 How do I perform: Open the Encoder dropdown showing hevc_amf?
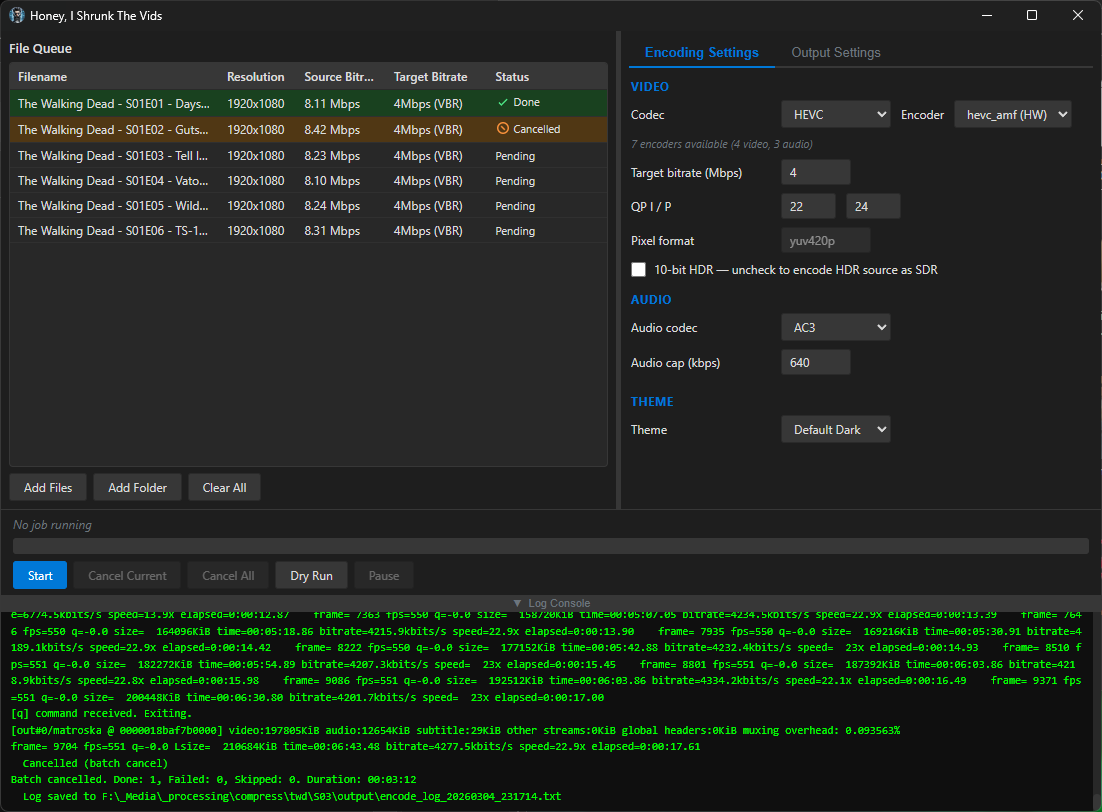pyautogui.click(x=1012, y=115)
